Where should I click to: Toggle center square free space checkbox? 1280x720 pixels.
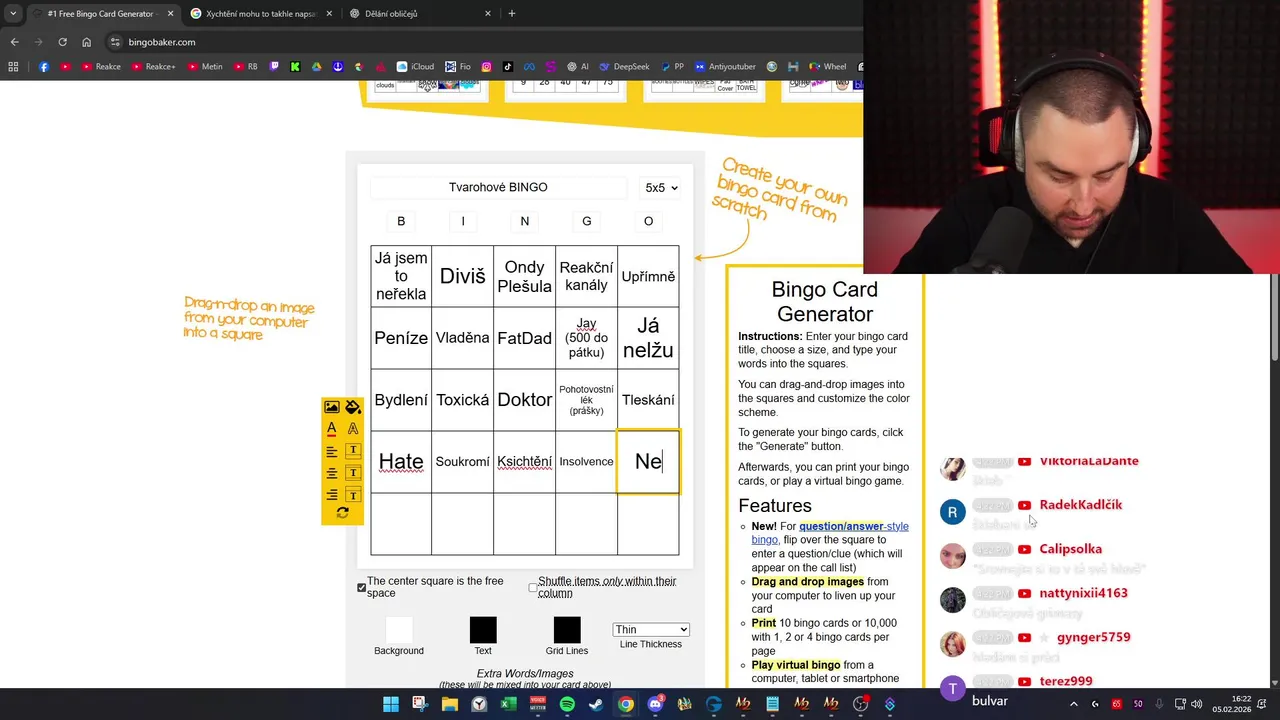click(362, 587)
